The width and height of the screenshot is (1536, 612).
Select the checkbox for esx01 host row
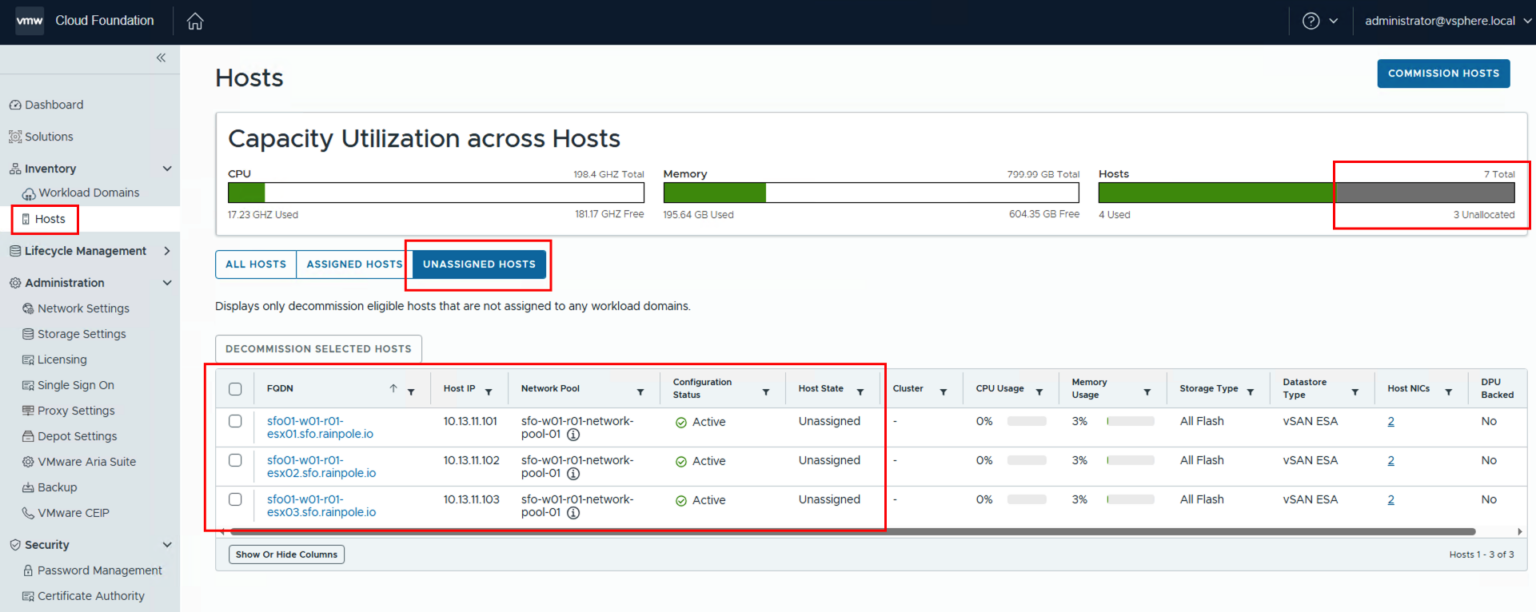pos(235,421)
